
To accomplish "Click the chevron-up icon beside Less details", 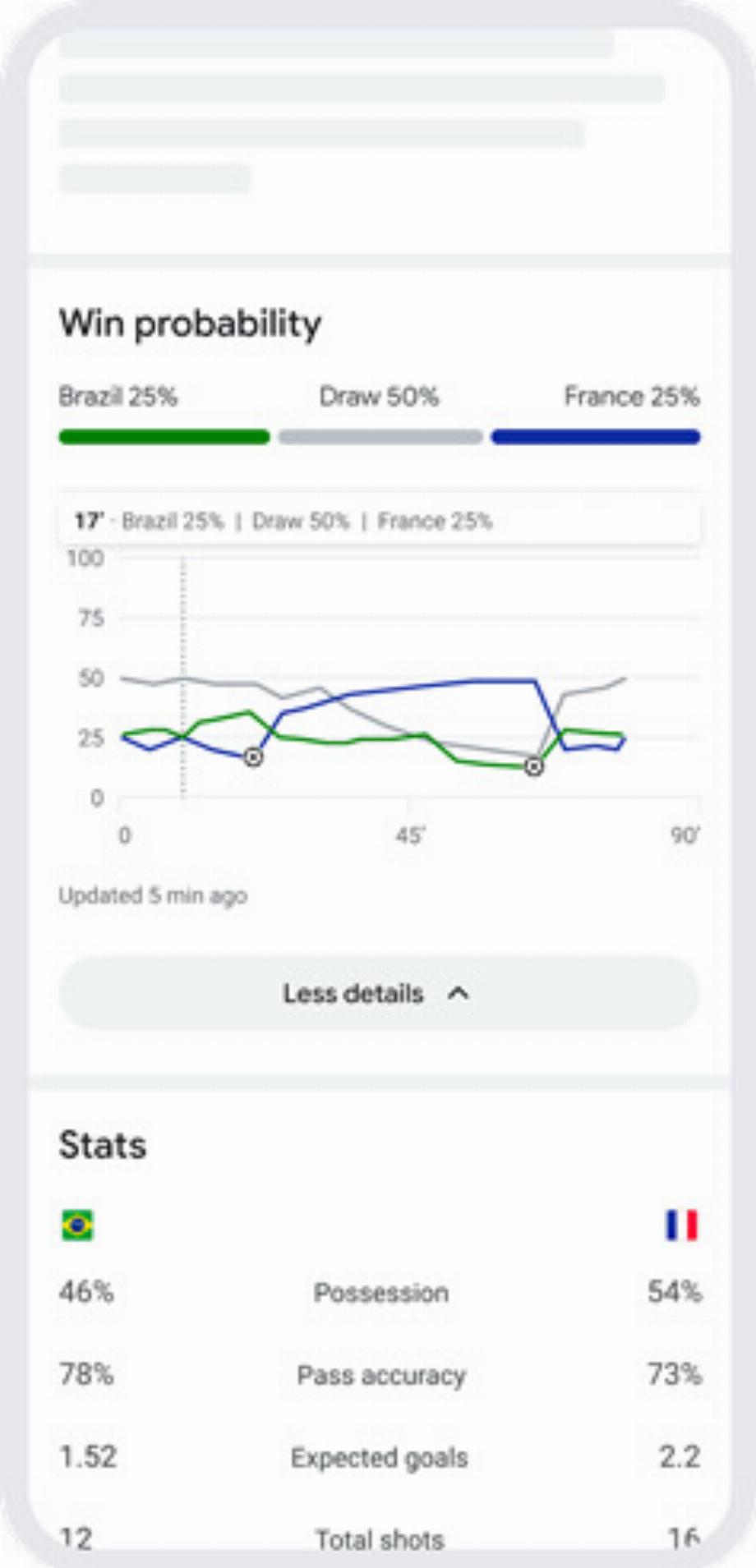I will [459, 994].
